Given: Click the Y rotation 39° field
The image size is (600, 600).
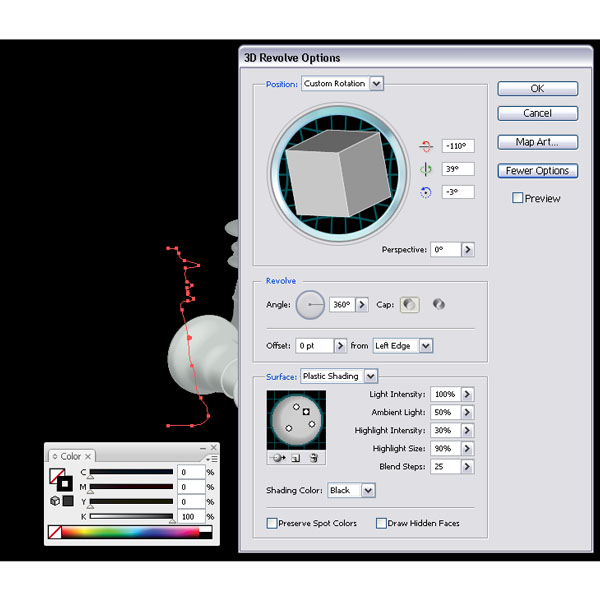Looking at the screenshot, I should coord(458,169).
